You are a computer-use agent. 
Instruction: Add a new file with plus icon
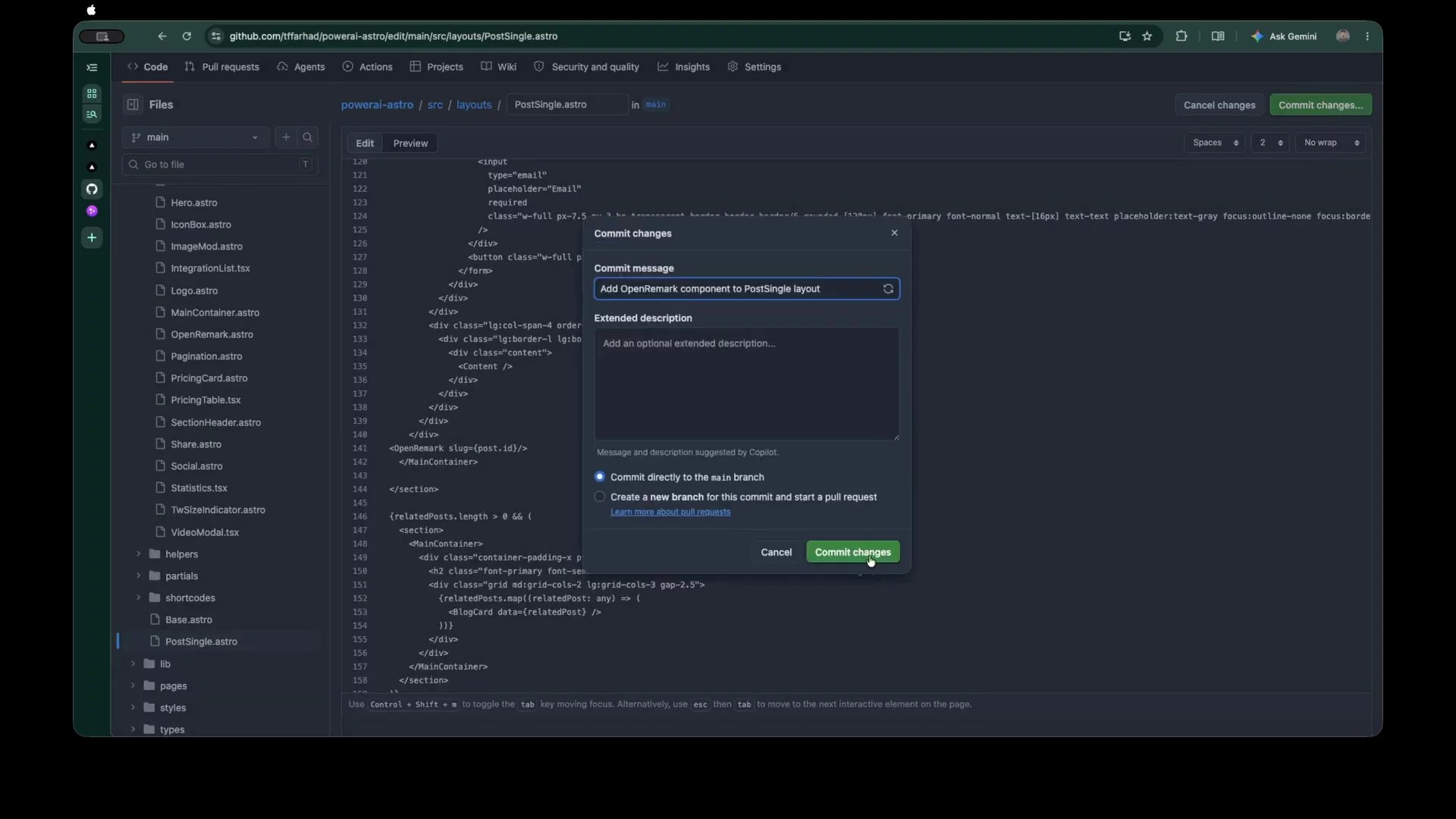tap(286, 137)
